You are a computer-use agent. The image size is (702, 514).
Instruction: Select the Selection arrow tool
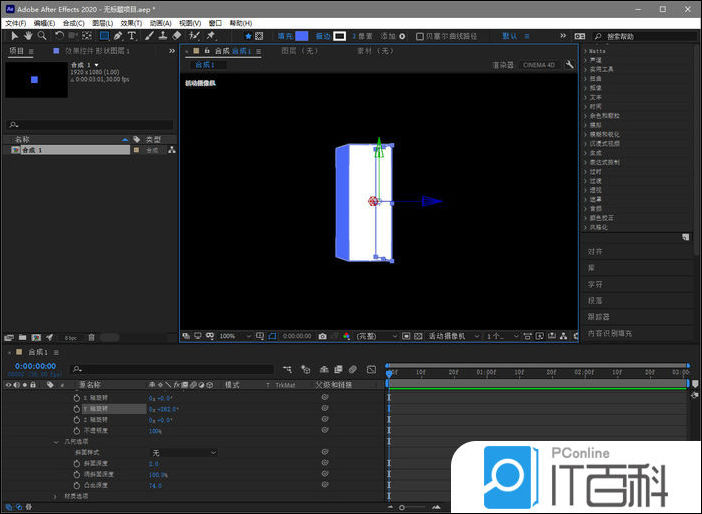pos(14,36)
